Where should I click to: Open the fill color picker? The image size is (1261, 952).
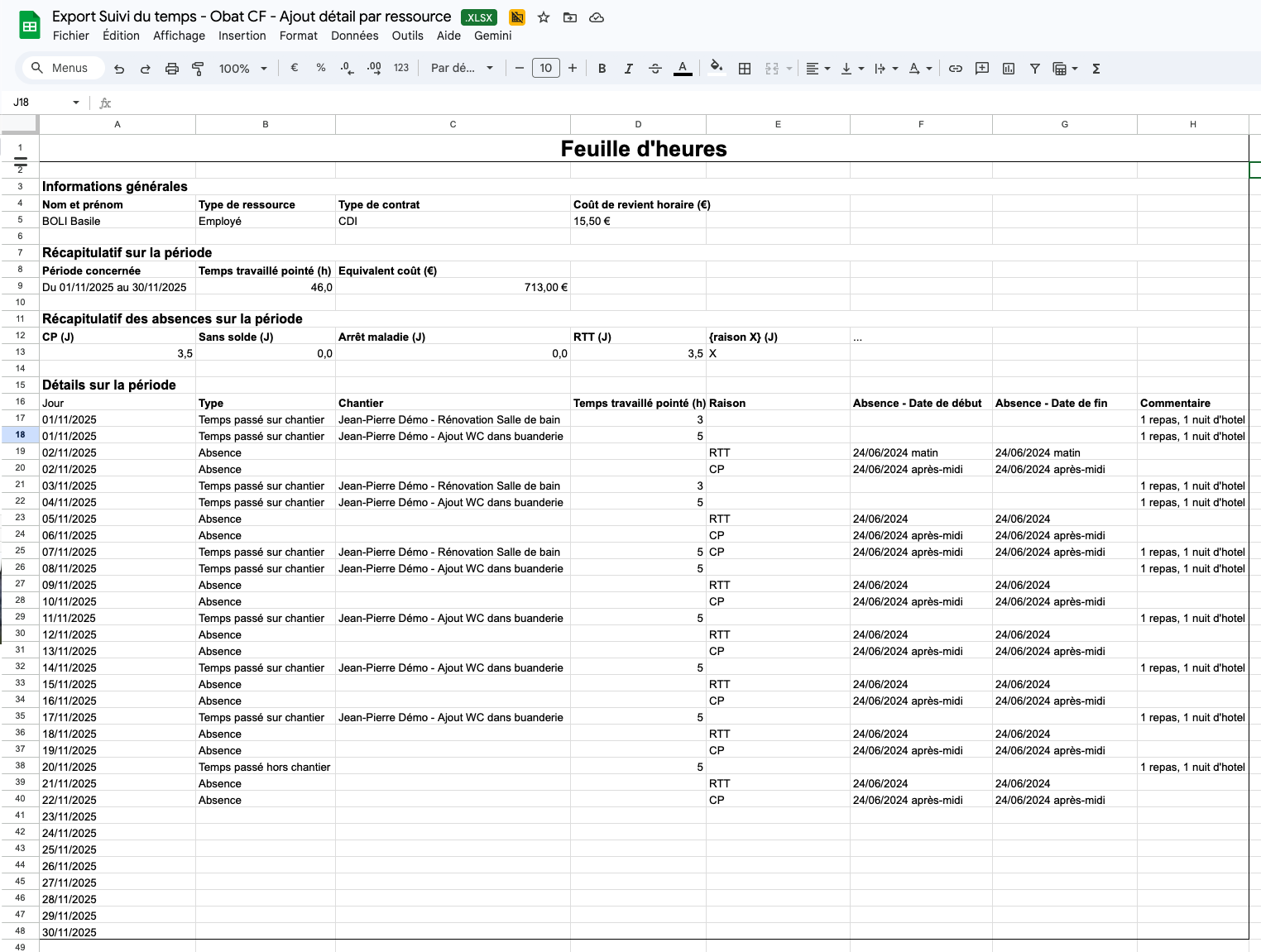pyautogui.click(x=717, y=68)
